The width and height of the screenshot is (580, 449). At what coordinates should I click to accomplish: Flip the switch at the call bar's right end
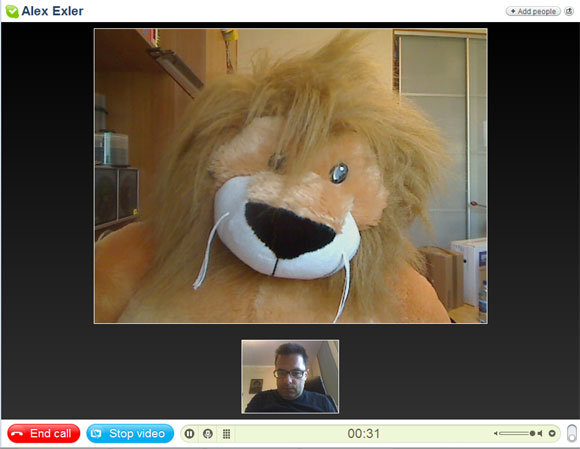coord(572,433)
